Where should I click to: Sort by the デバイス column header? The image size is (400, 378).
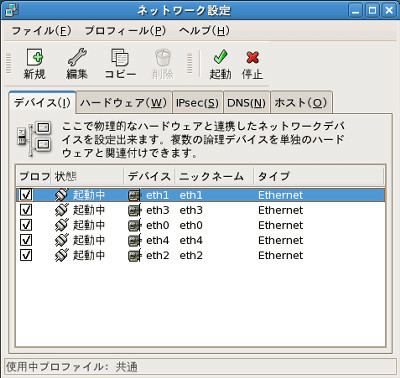coord(149,176)
